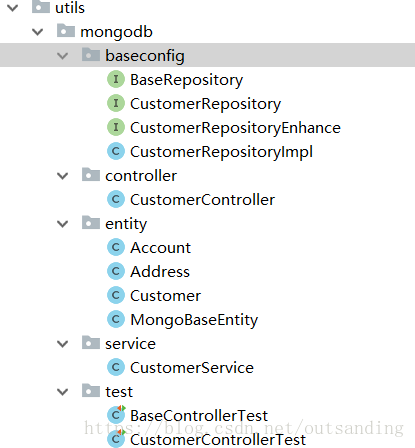Click the CustomerService class icon
This screenshot has width=415, height=448.
click(116, 368)
